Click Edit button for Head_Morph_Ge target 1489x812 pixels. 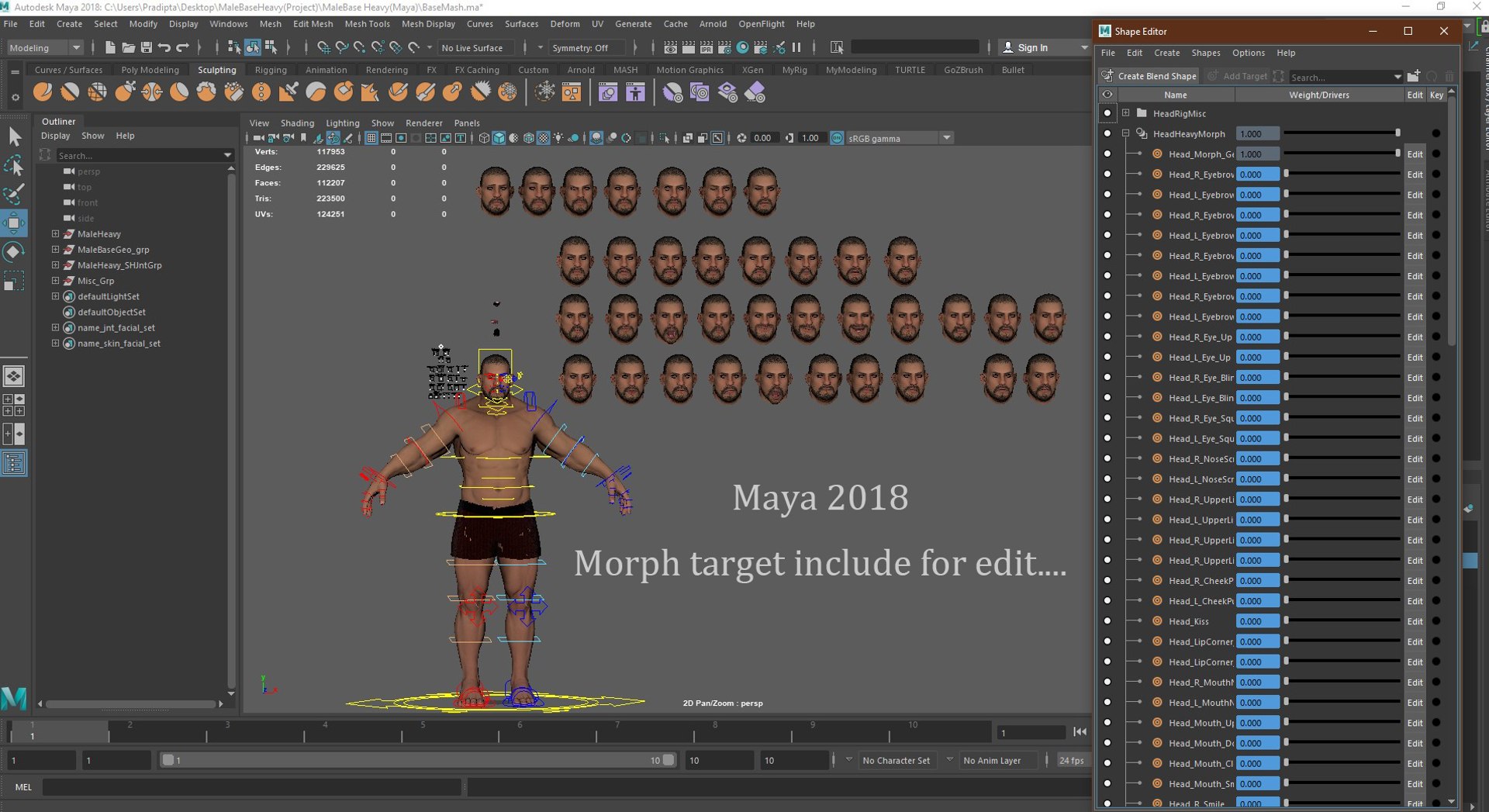[x=1415, y=154]
